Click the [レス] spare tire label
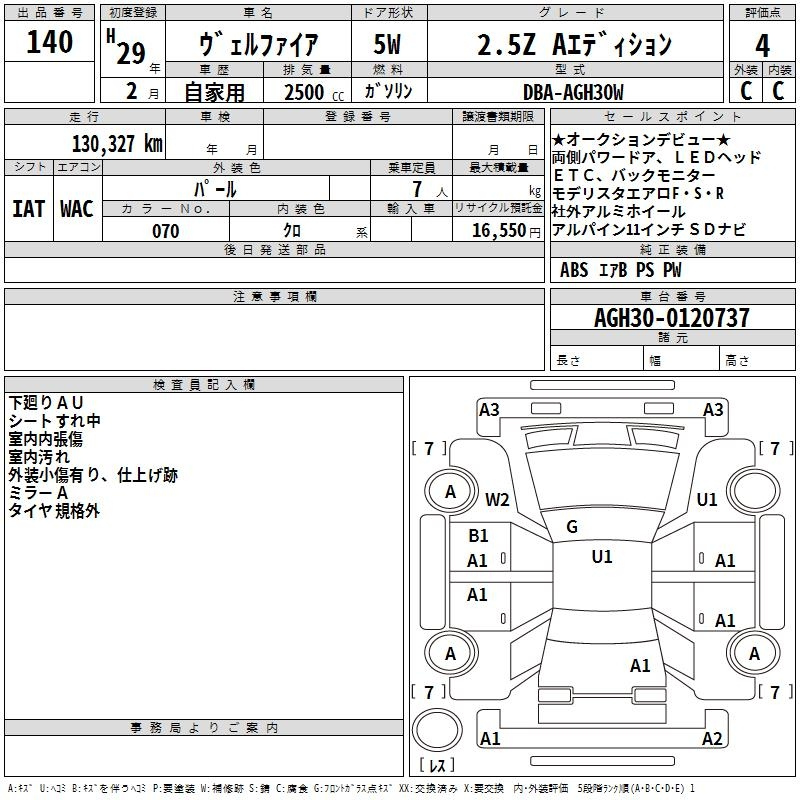 (437, 765)
